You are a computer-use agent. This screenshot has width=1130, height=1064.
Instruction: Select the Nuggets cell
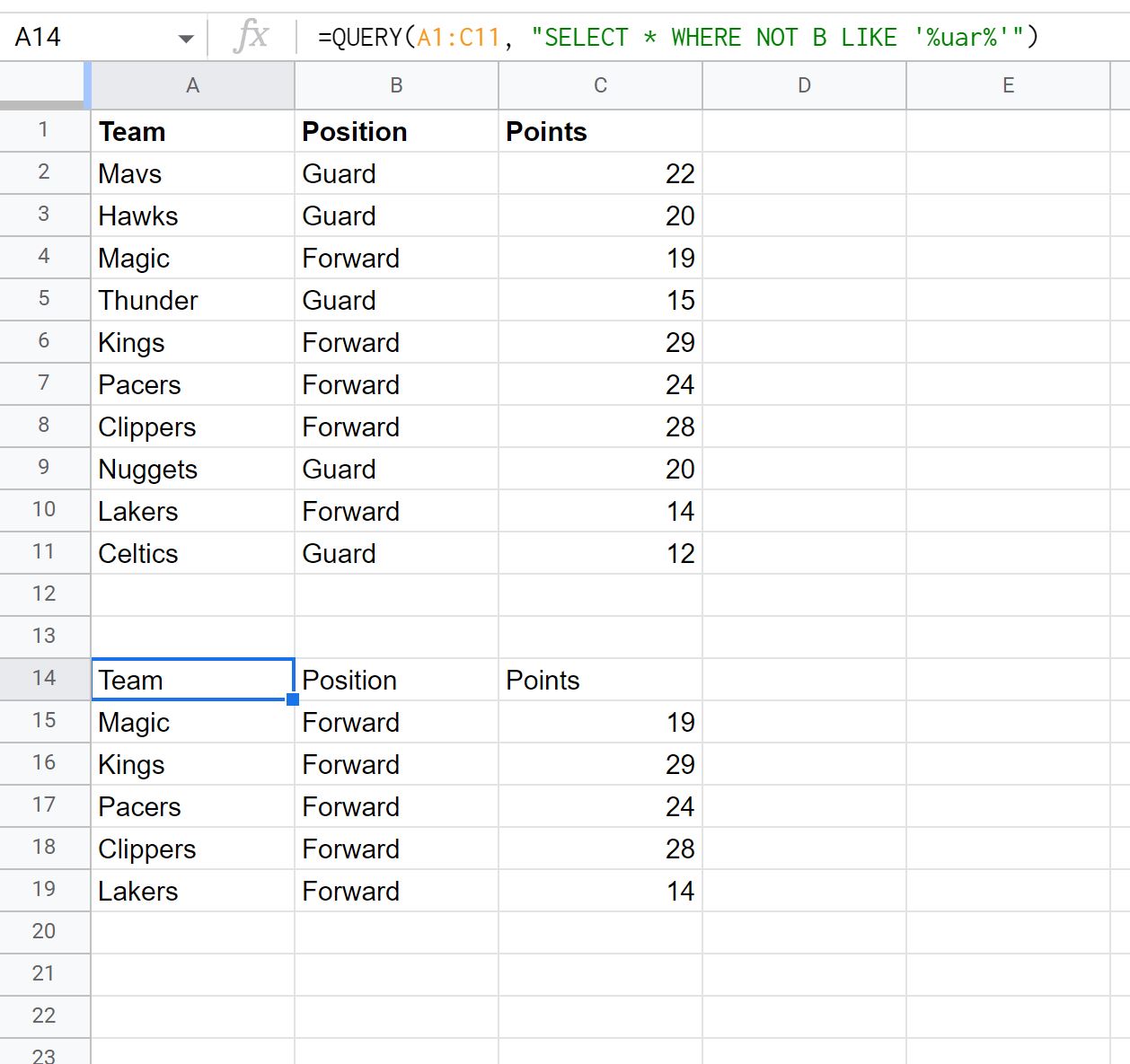pyautogui.click(x=193, y=469)
